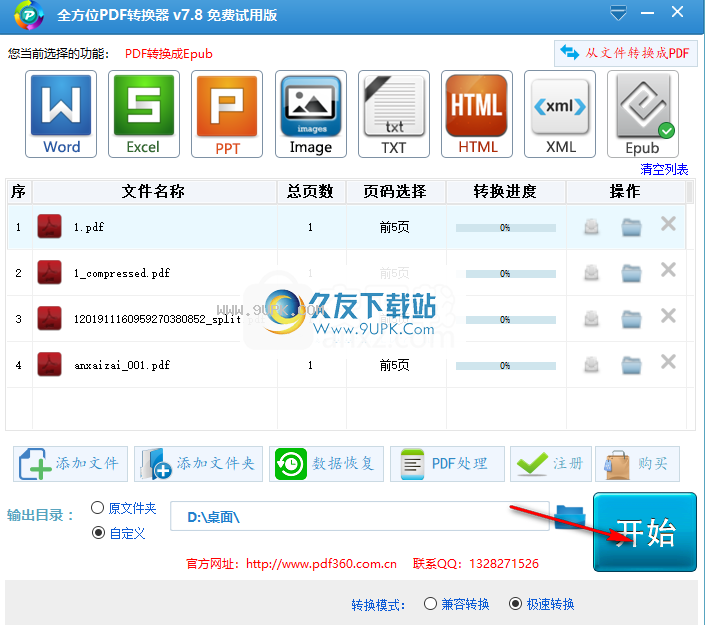Open converted file for 1_compressed.pdf row
This screenshot has height=625, width=706.
tap(591, 272)
